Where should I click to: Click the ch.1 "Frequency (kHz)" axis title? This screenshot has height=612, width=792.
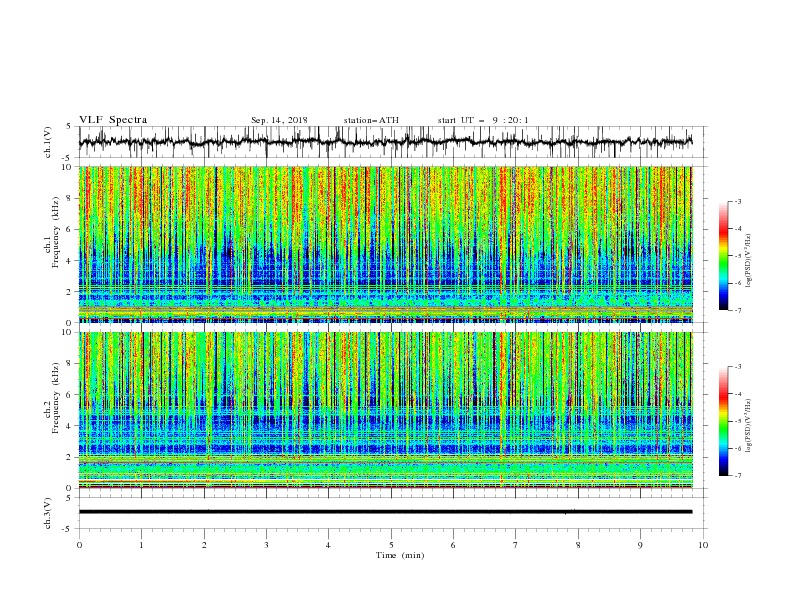point(56,232)
